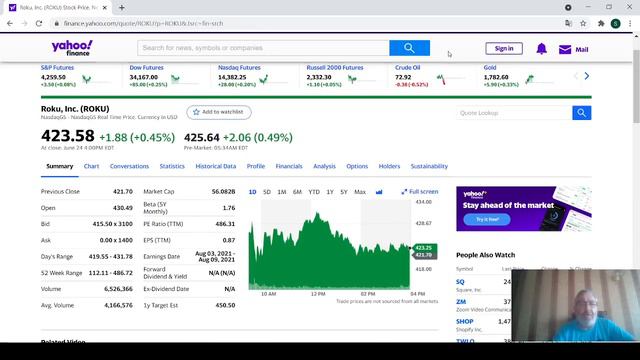Open the Dow Futures ticker link
Viewport: 640px width, 360px height.
coord(146,68)
